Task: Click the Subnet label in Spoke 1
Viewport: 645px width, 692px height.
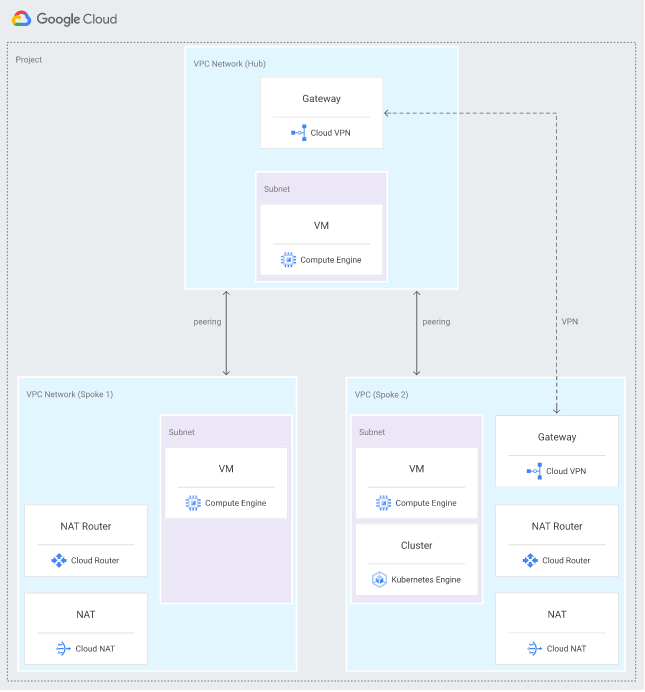Action: pyautogui.click(x=182, y=432)
